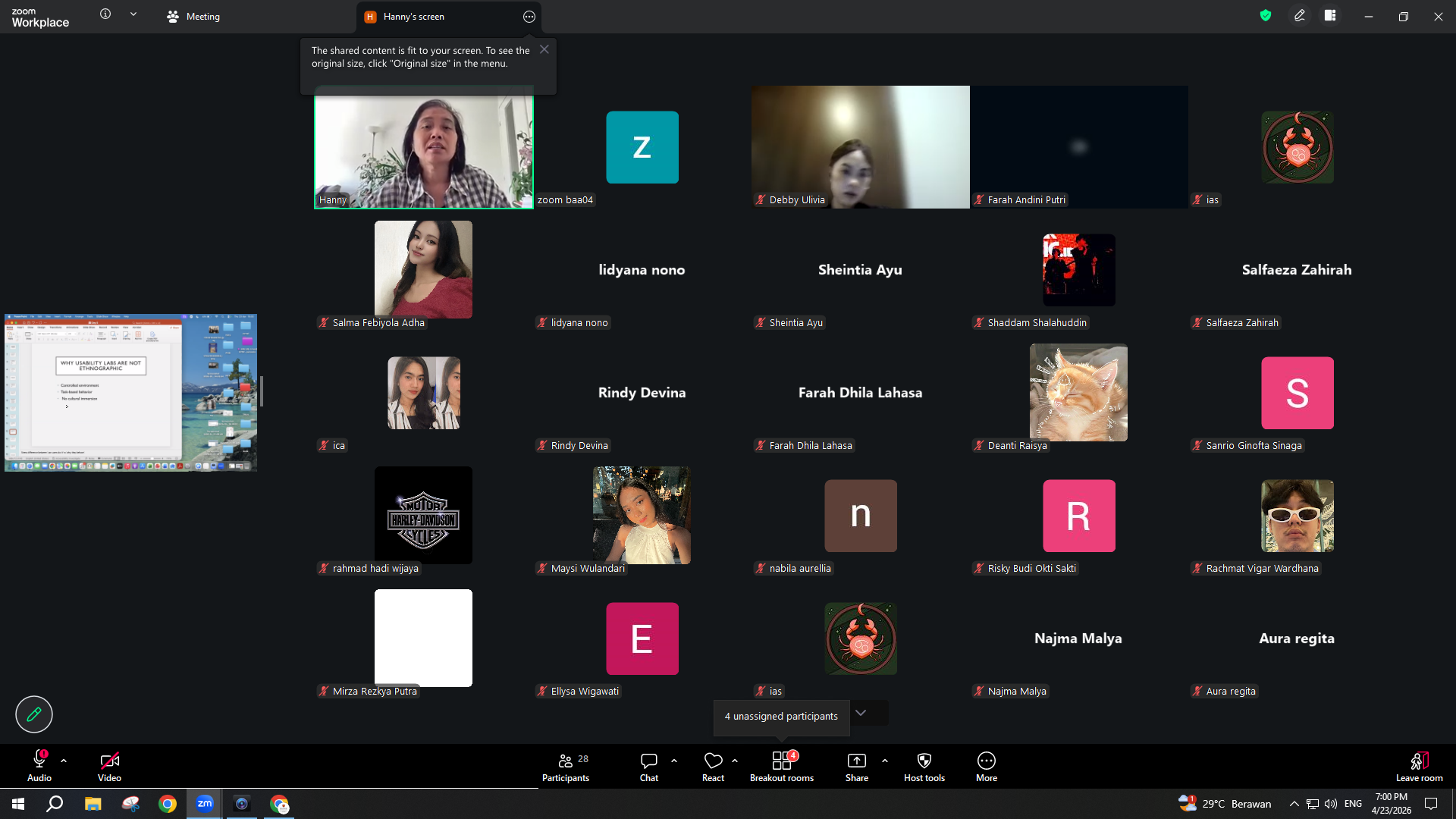Open the volume control in system tray

tap(1331, 804)
